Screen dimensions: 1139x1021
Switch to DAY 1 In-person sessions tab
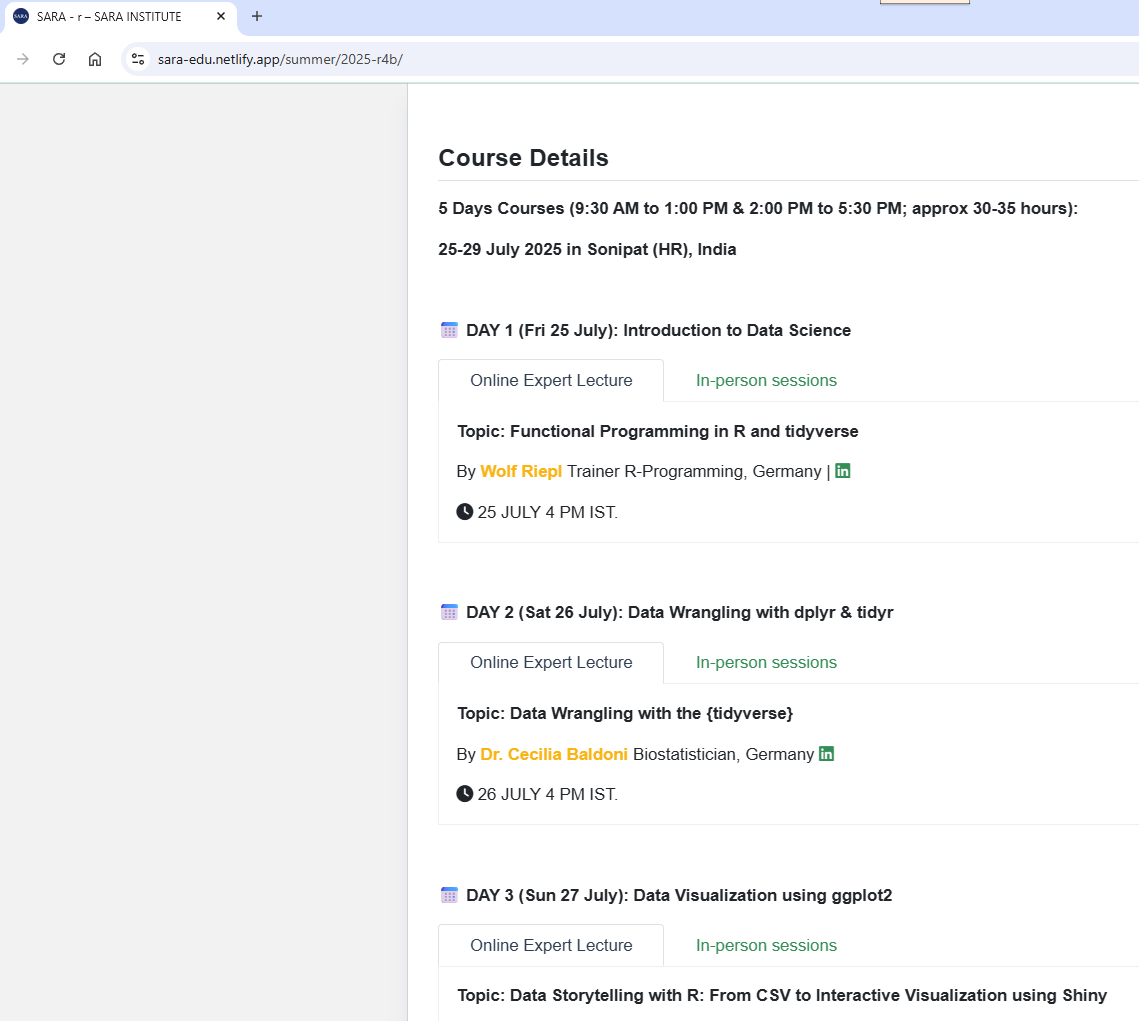[x=766, y=380]
